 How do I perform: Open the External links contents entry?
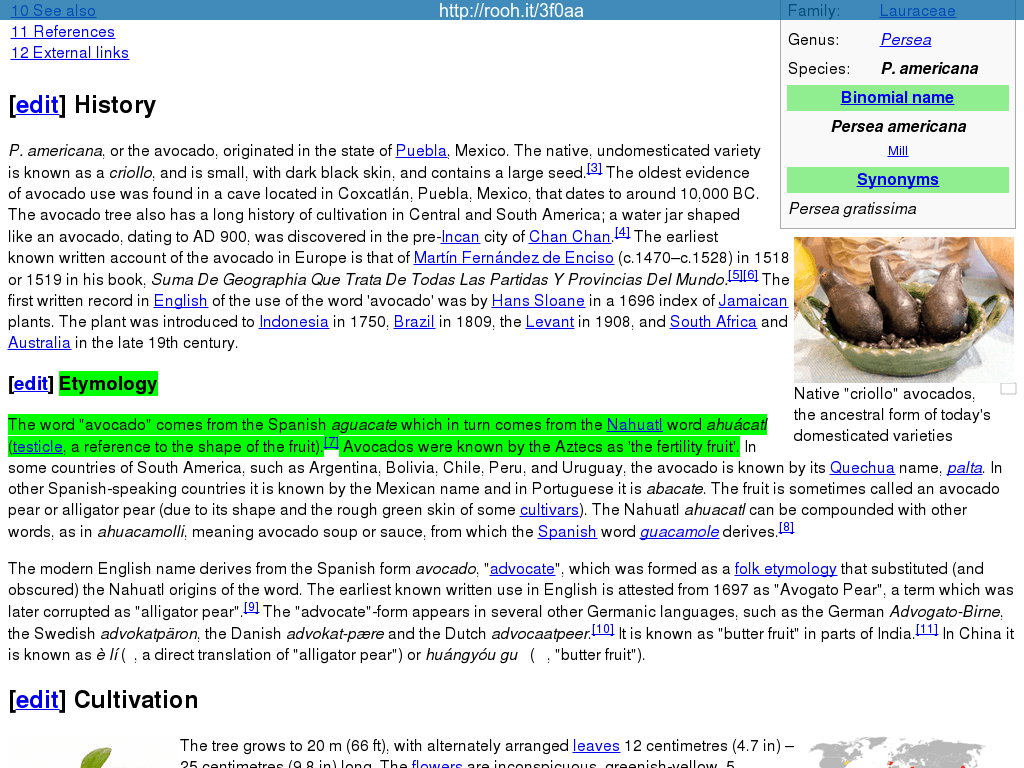click(70, 53)
